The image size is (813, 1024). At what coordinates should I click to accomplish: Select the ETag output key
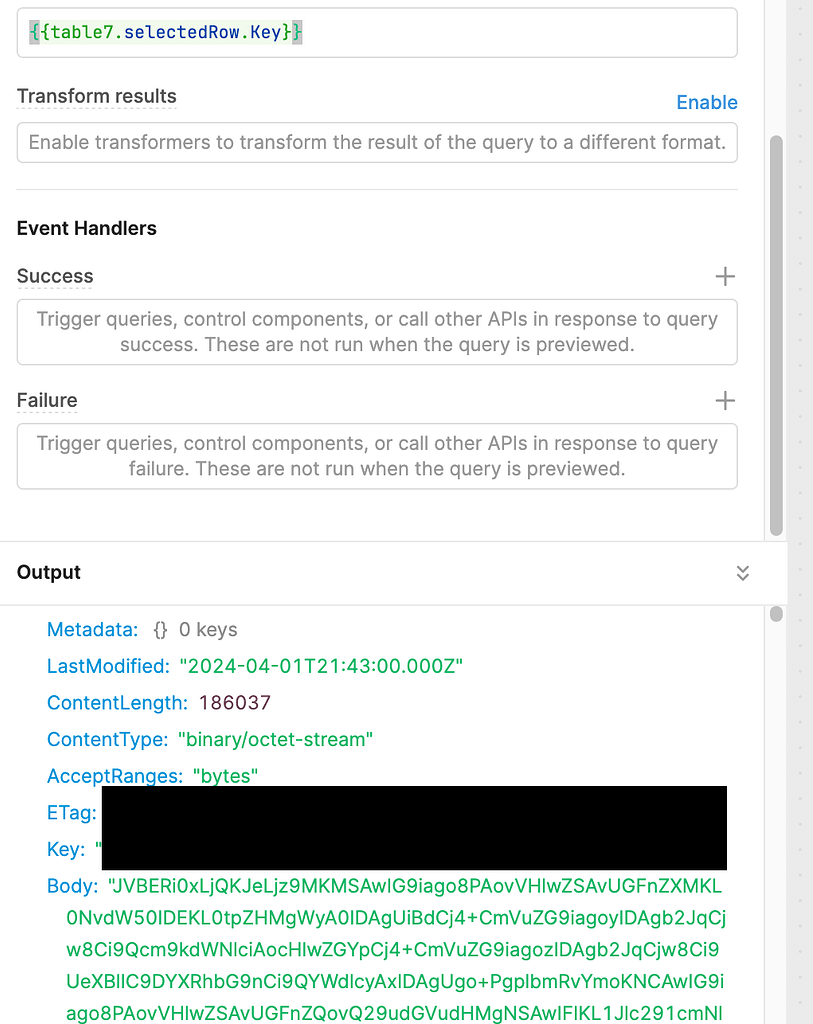pyautogui.click(x=72, y=812)
